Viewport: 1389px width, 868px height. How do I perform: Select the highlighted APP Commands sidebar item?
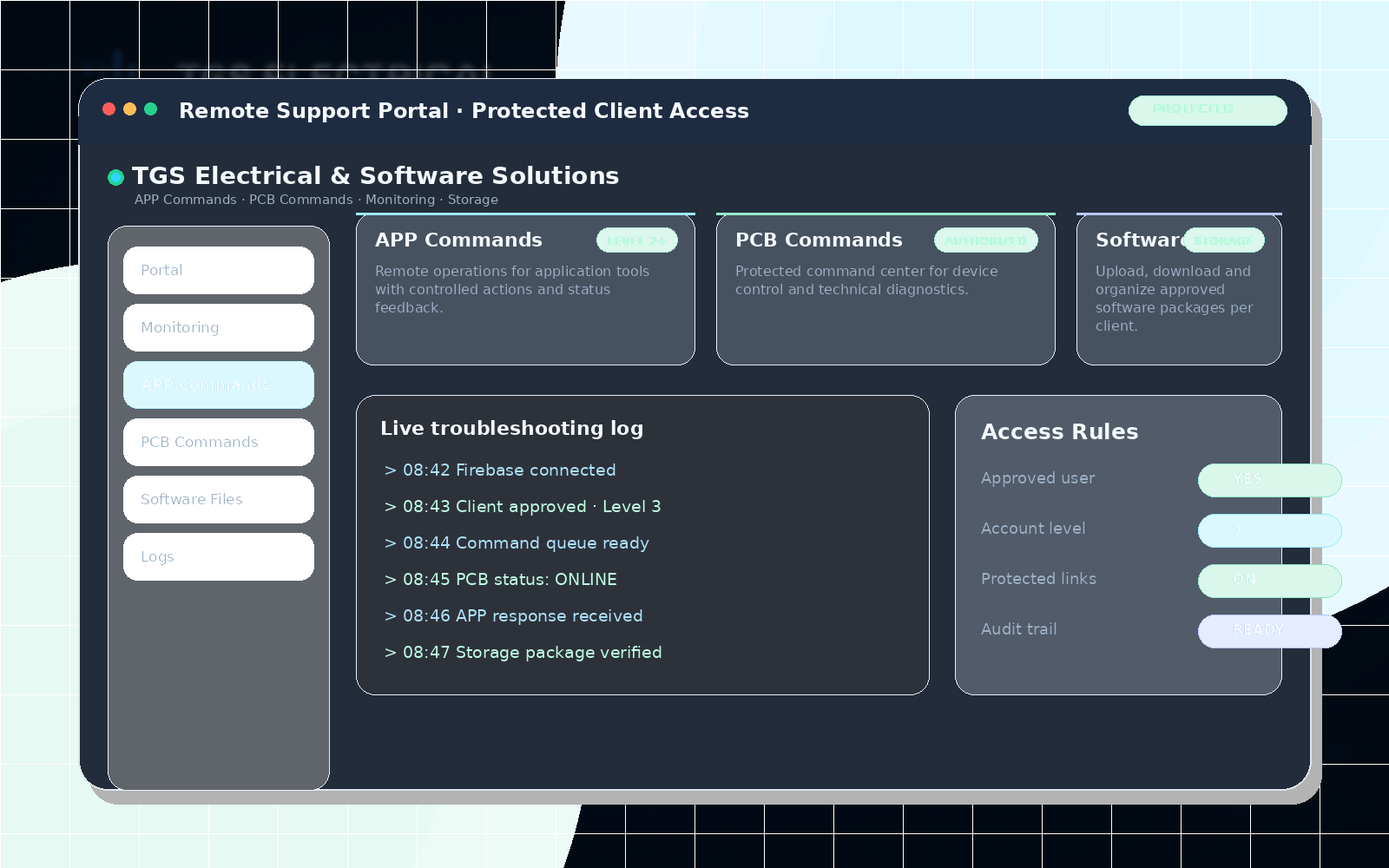pyautogui.click(x=219, y=385)
